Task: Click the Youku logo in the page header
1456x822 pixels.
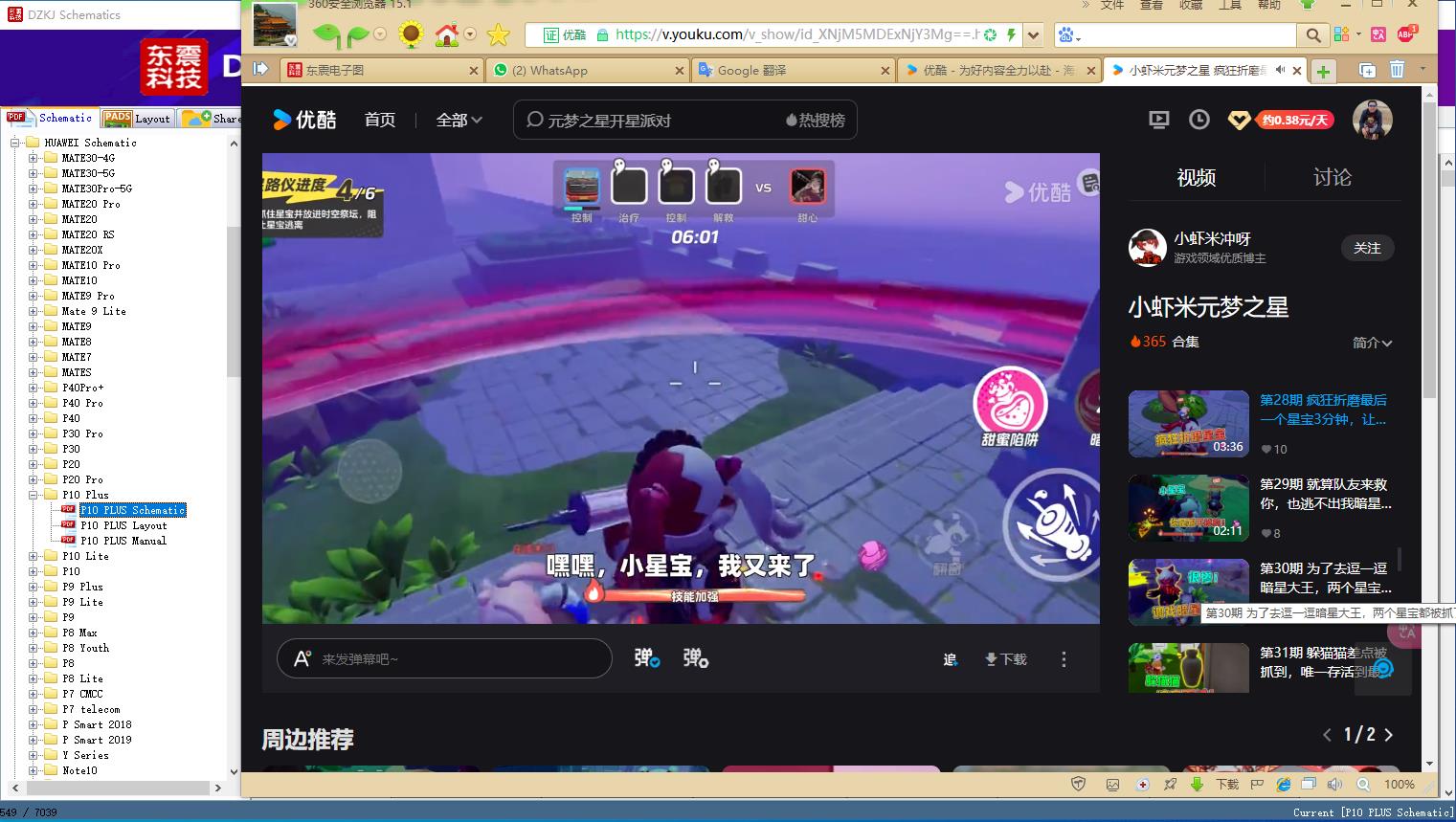Action: (304, 120)
